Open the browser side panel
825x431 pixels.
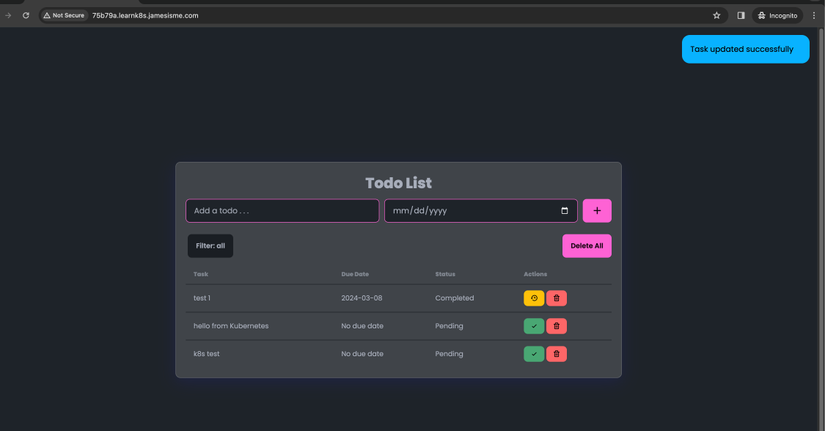click(741, 16)
